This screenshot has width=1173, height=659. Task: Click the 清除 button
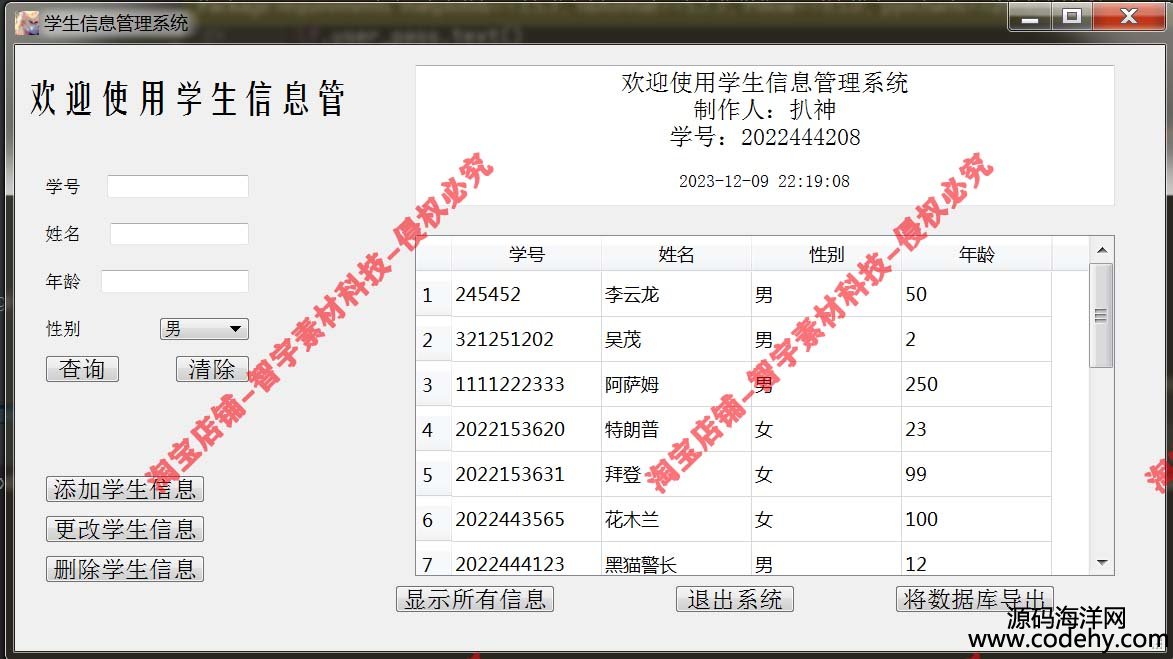(212, 369)
